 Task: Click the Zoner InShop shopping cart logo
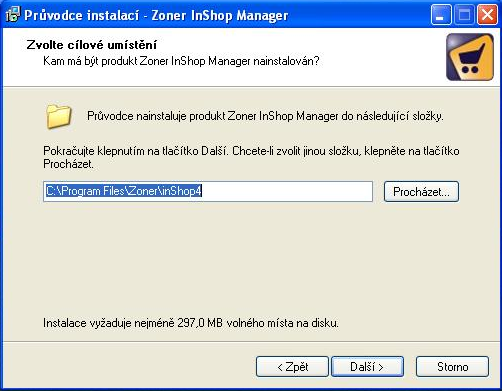tap(470, 57)
